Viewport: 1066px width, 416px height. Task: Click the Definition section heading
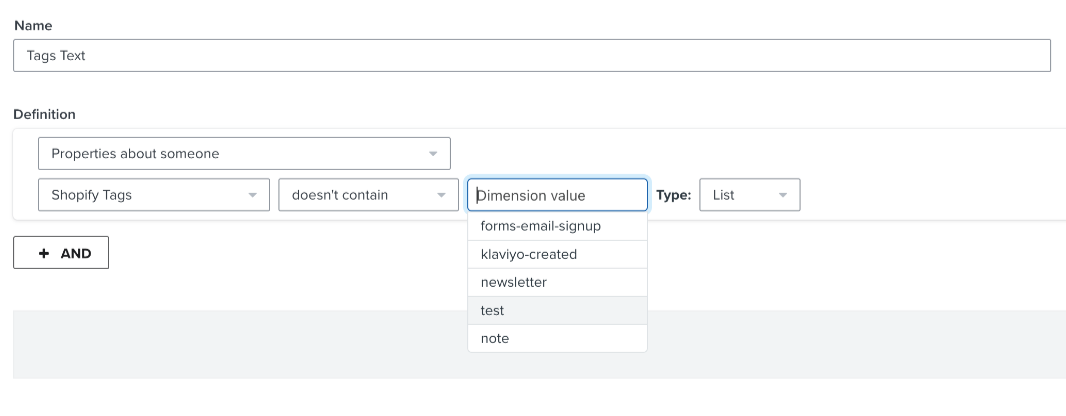click(44, 115)
